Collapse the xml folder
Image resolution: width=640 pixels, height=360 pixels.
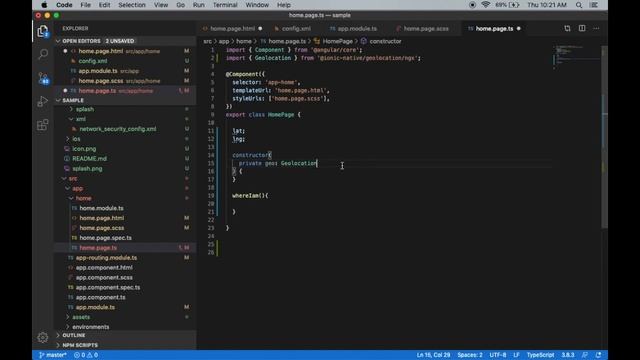(80, 119)
